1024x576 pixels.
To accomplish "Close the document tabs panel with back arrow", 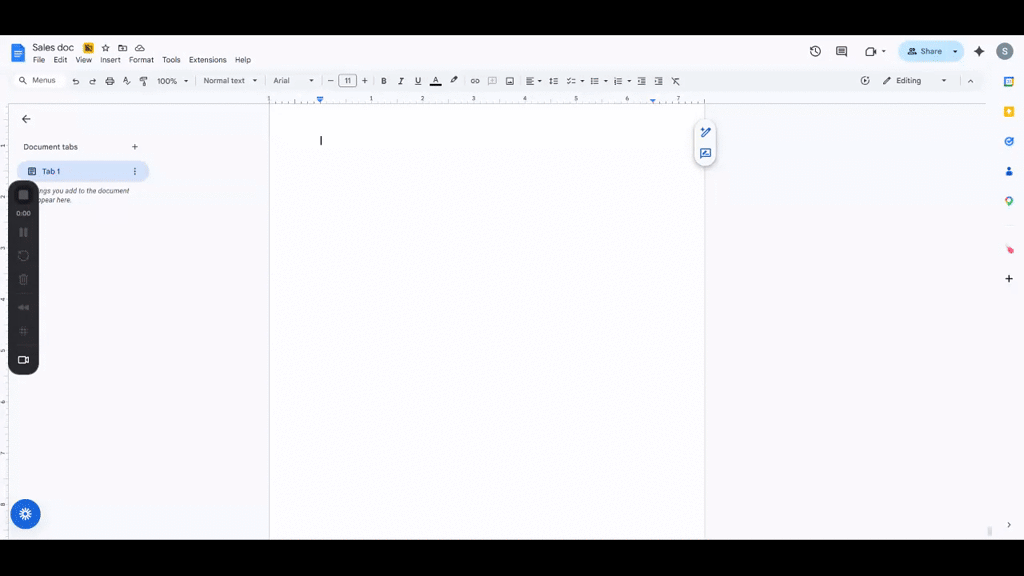I will pyautogui.click(x=26, y=119).
